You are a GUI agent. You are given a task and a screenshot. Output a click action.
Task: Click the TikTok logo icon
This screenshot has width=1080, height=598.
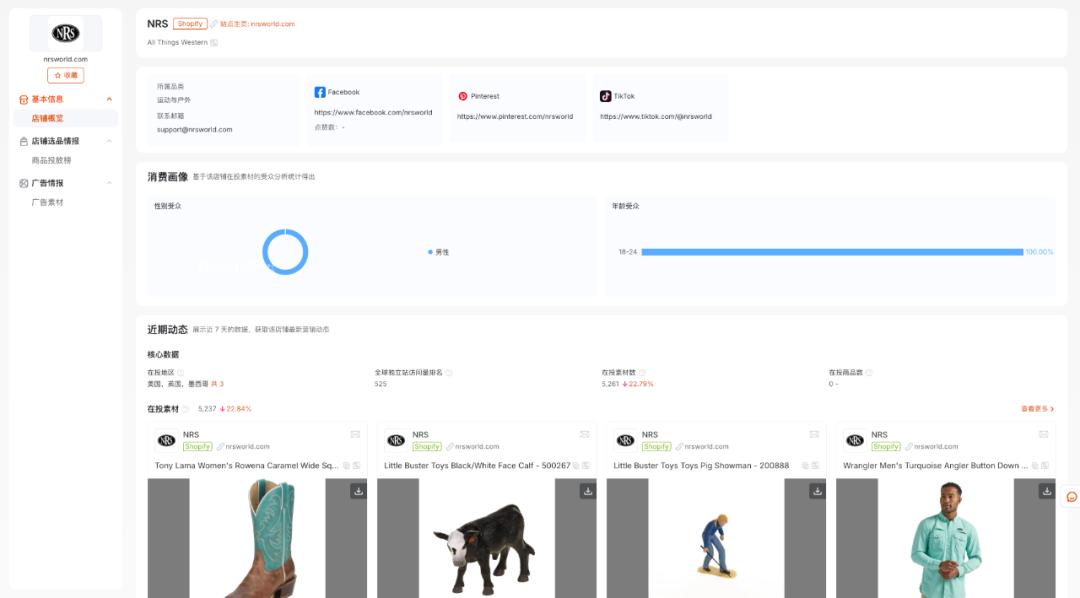(605, 96)
